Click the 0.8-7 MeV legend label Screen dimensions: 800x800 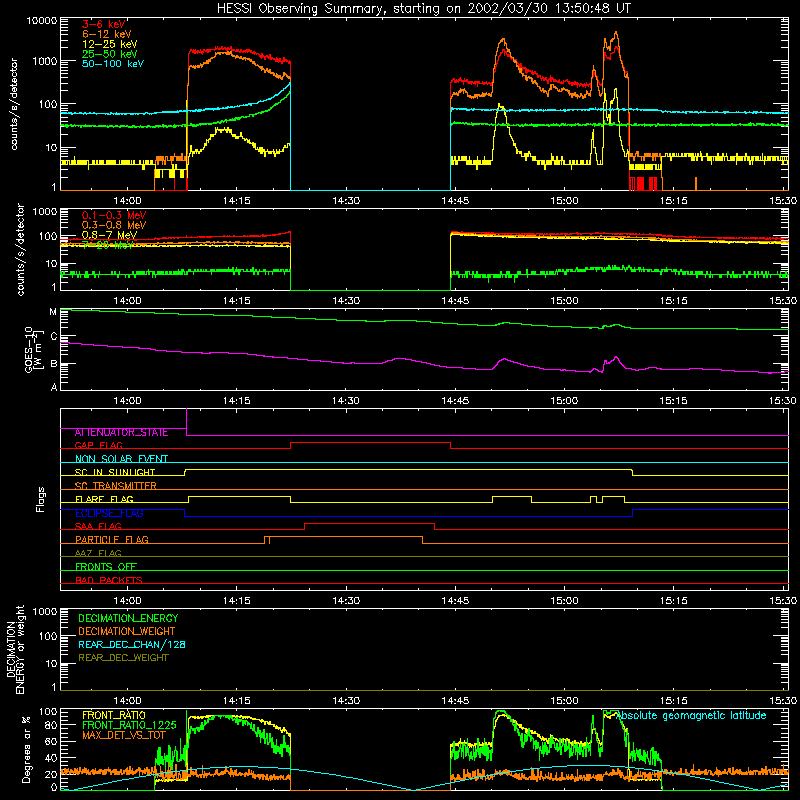click(110, 235)
